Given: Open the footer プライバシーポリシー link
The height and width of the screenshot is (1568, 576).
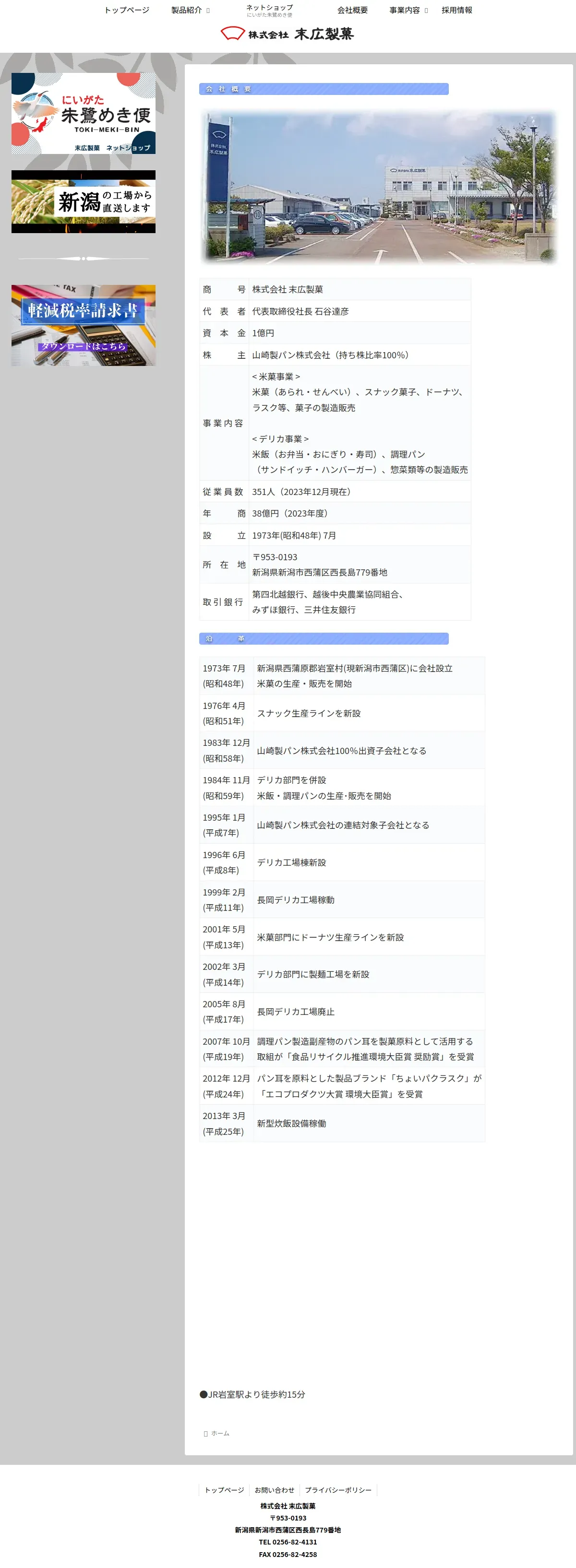Looking at the screenshot, I should (338, 1490).
